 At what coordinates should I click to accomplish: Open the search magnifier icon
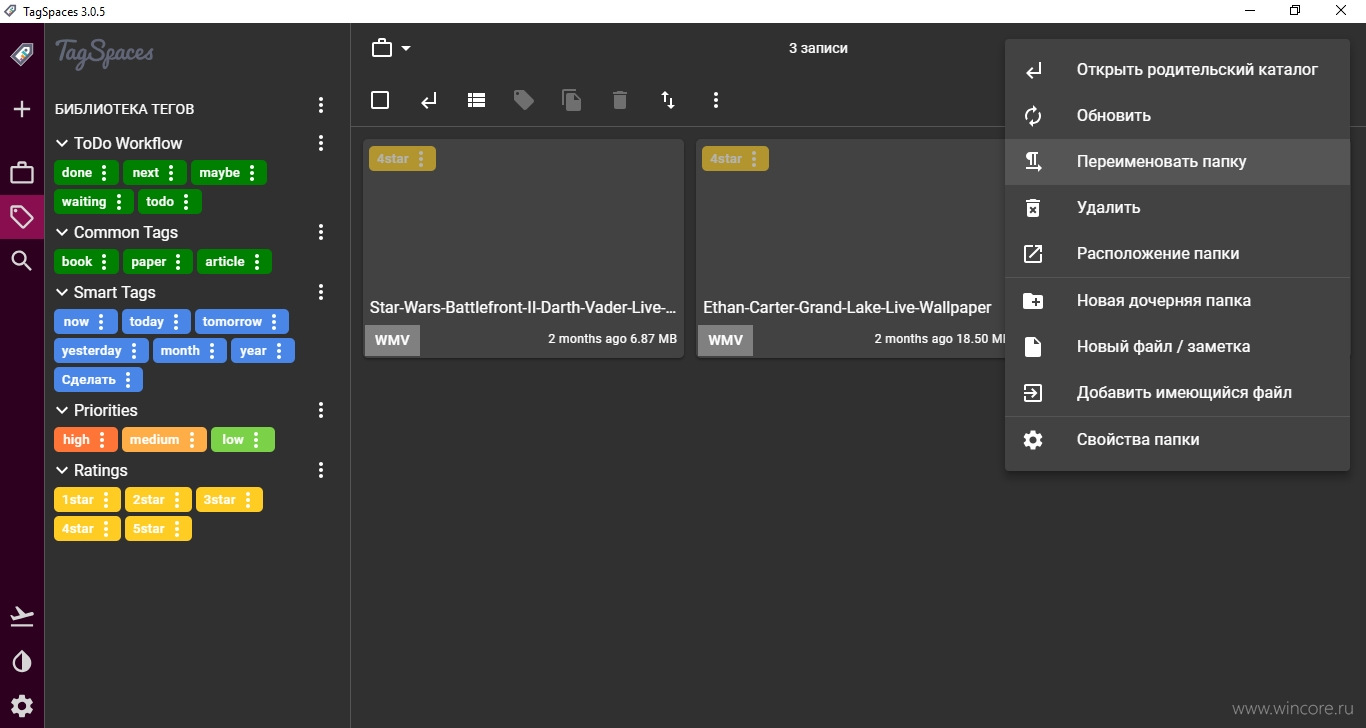pyautogui.click(x=22, y=261)
